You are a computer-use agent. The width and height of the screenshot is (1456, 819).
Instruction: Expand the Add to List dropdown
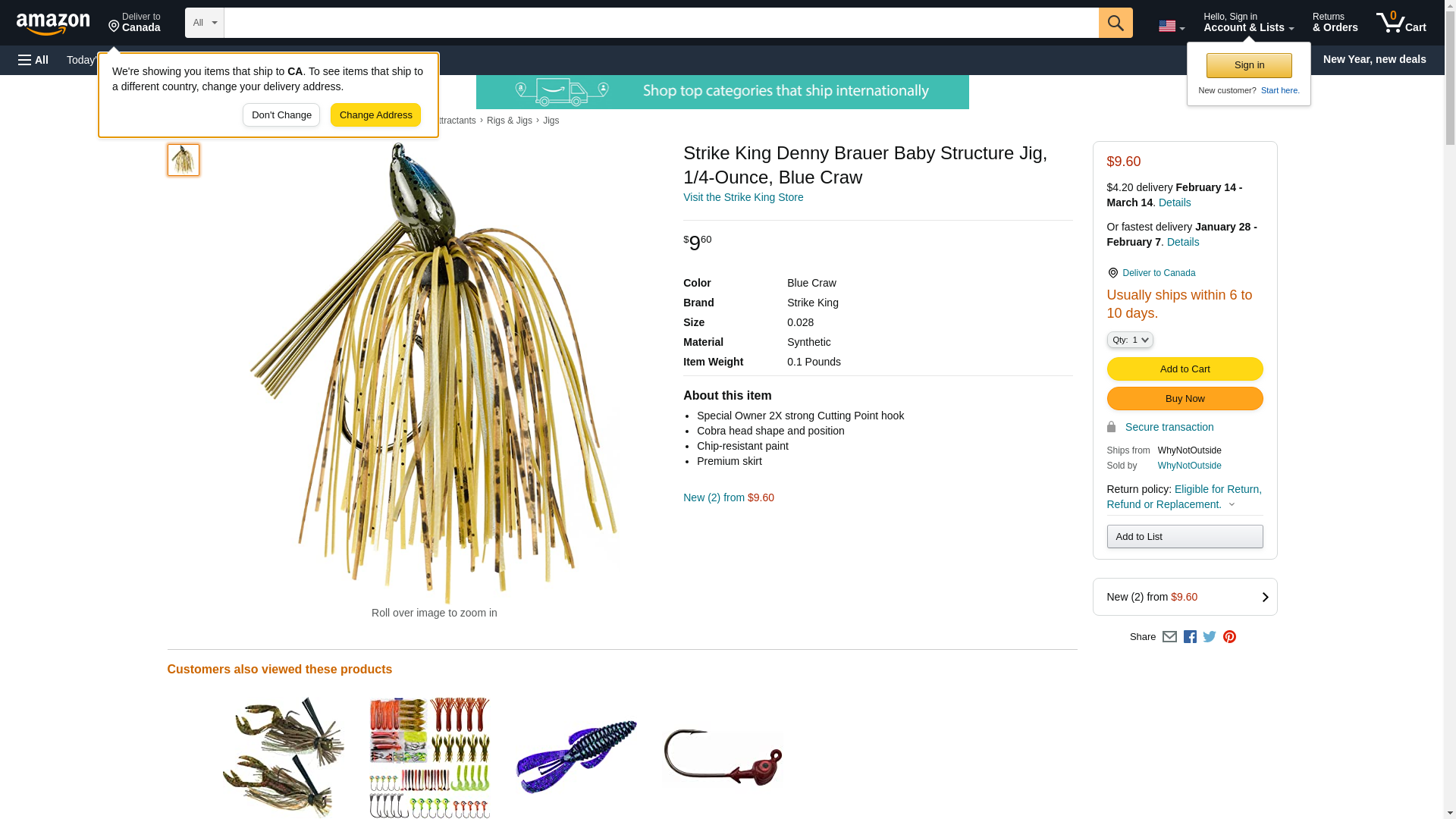pyautogui.click(x=1185, y=537)
